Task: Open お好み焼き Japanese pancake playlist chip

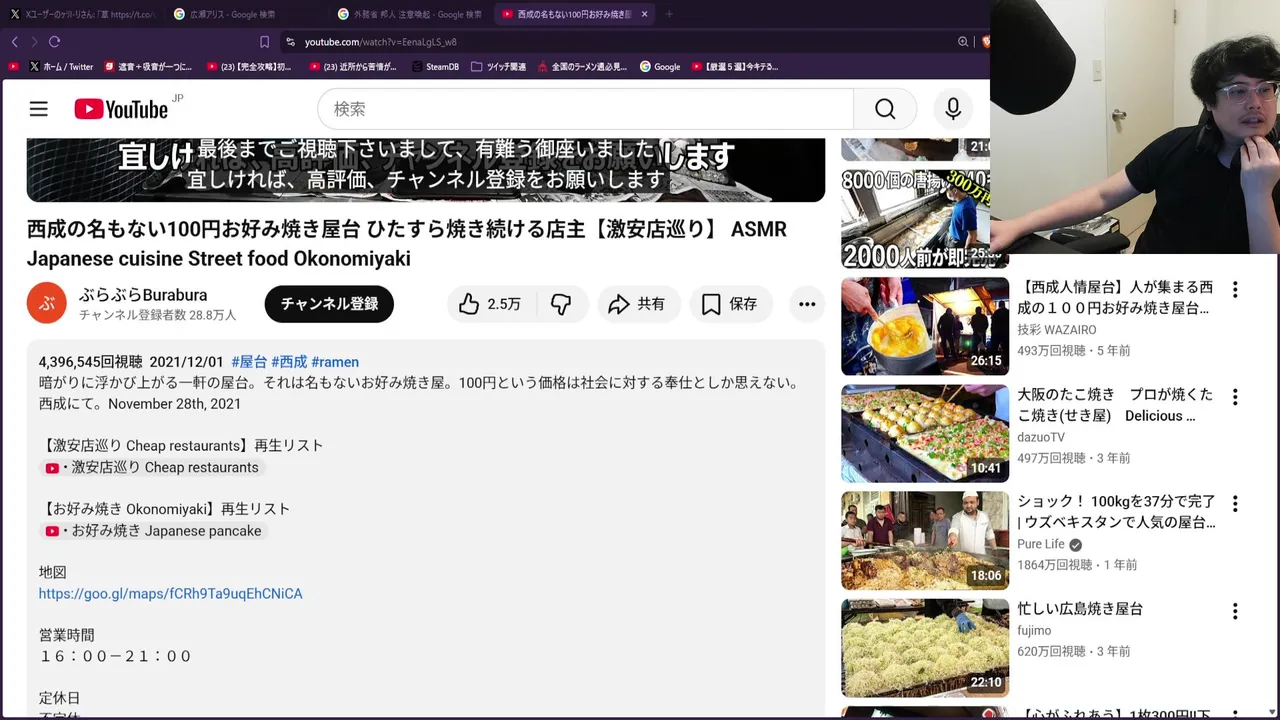Action: pos(154,531)
